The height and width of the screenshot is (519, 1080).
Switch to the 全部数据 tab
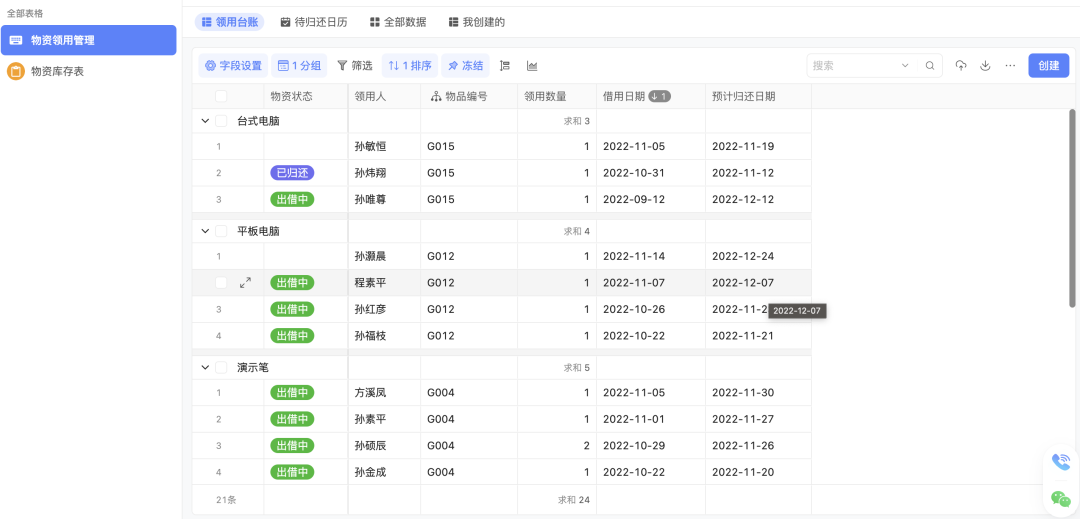click(398, 22)
